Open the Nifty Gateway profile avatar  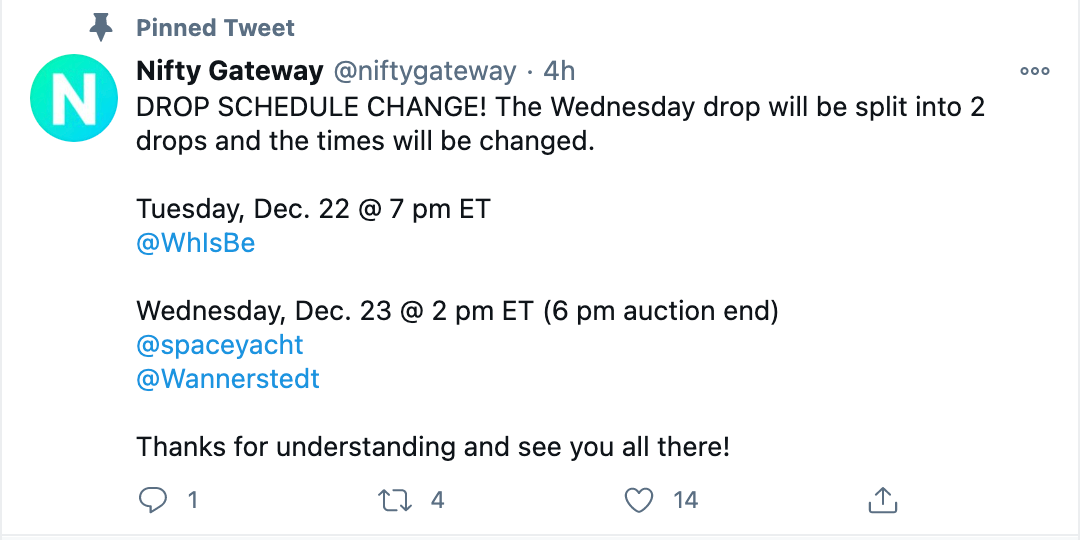coord(74,98)
